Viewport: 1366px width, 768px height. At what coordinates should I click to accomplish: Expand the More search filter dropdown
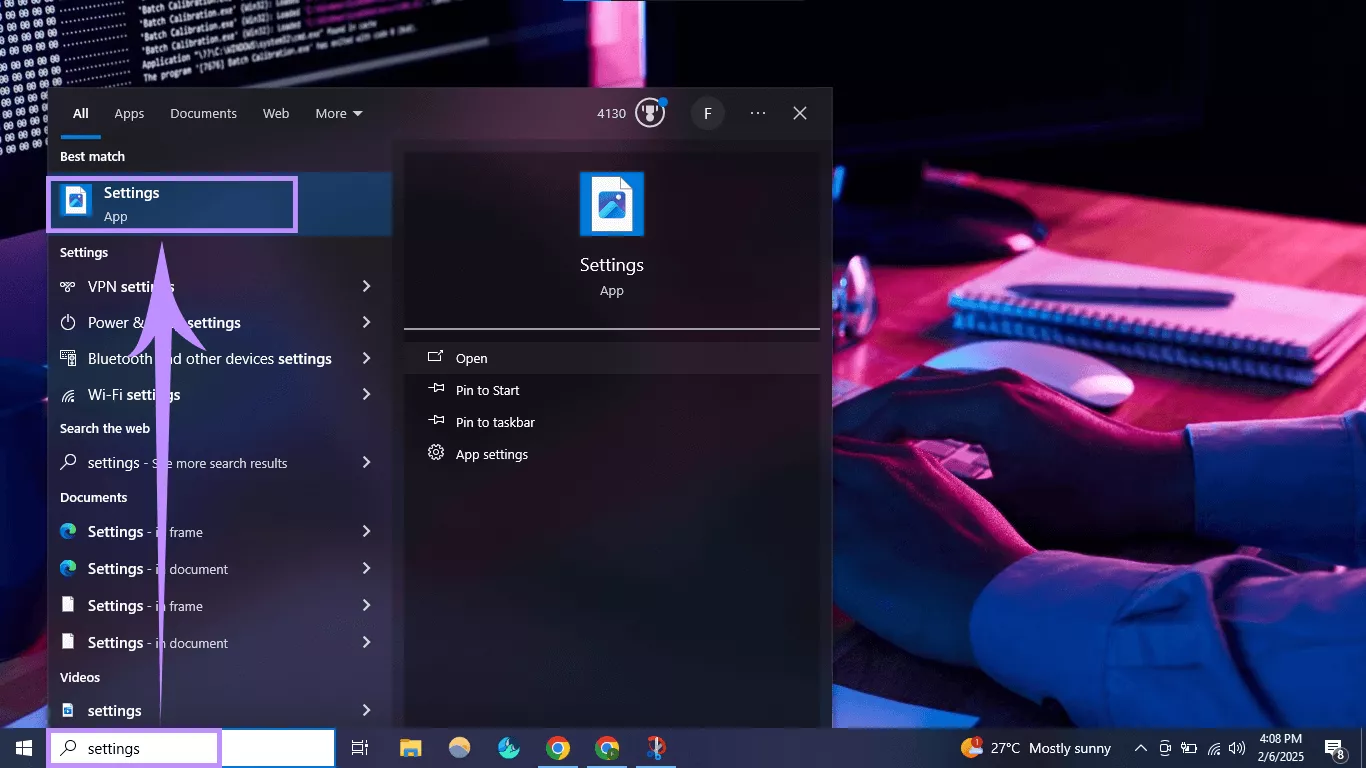(x=338, y=113)
